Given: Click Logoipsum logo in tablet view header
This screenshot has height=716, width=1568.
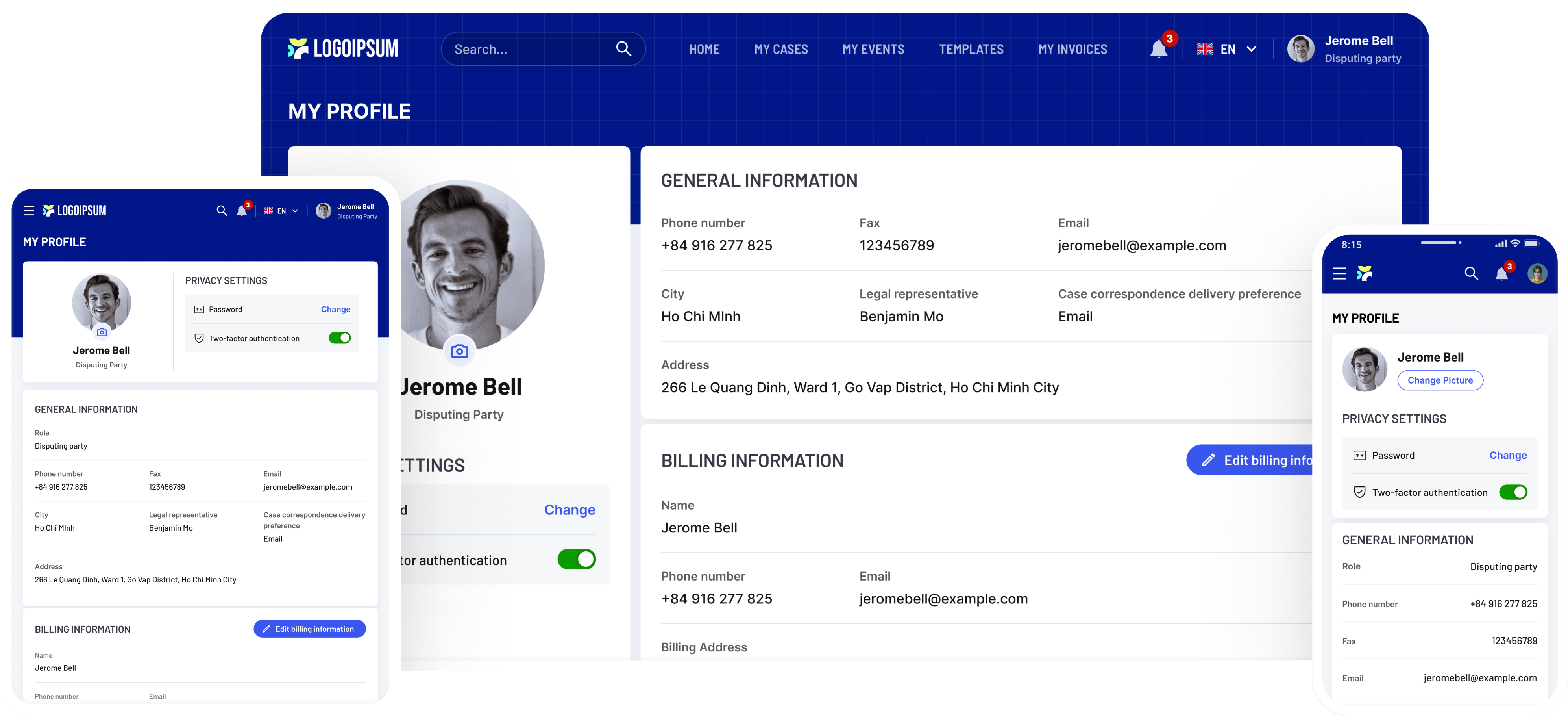Looking at the screenshot, I should tap(74, 211).
